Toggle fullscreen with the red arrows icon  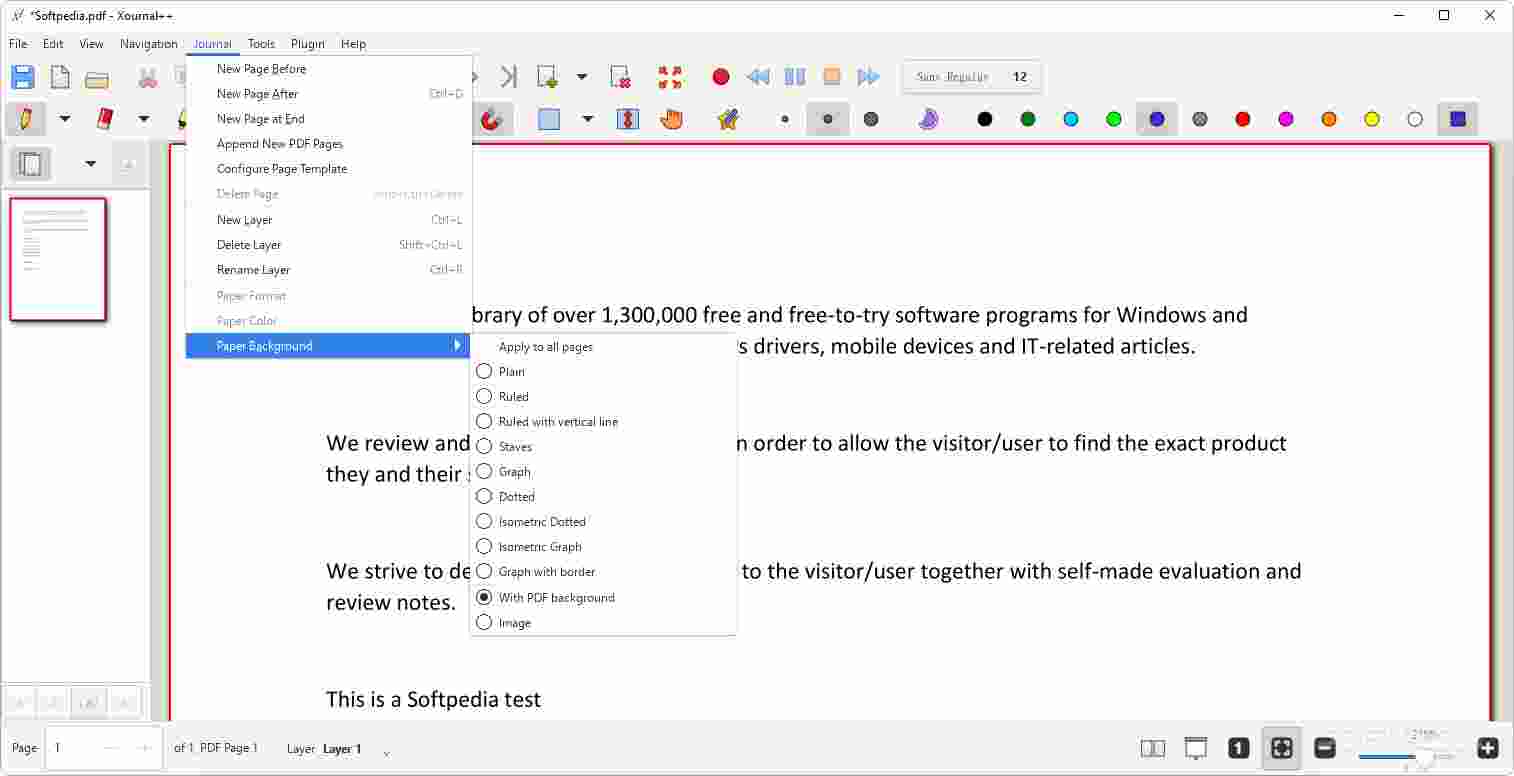point(670,77)
